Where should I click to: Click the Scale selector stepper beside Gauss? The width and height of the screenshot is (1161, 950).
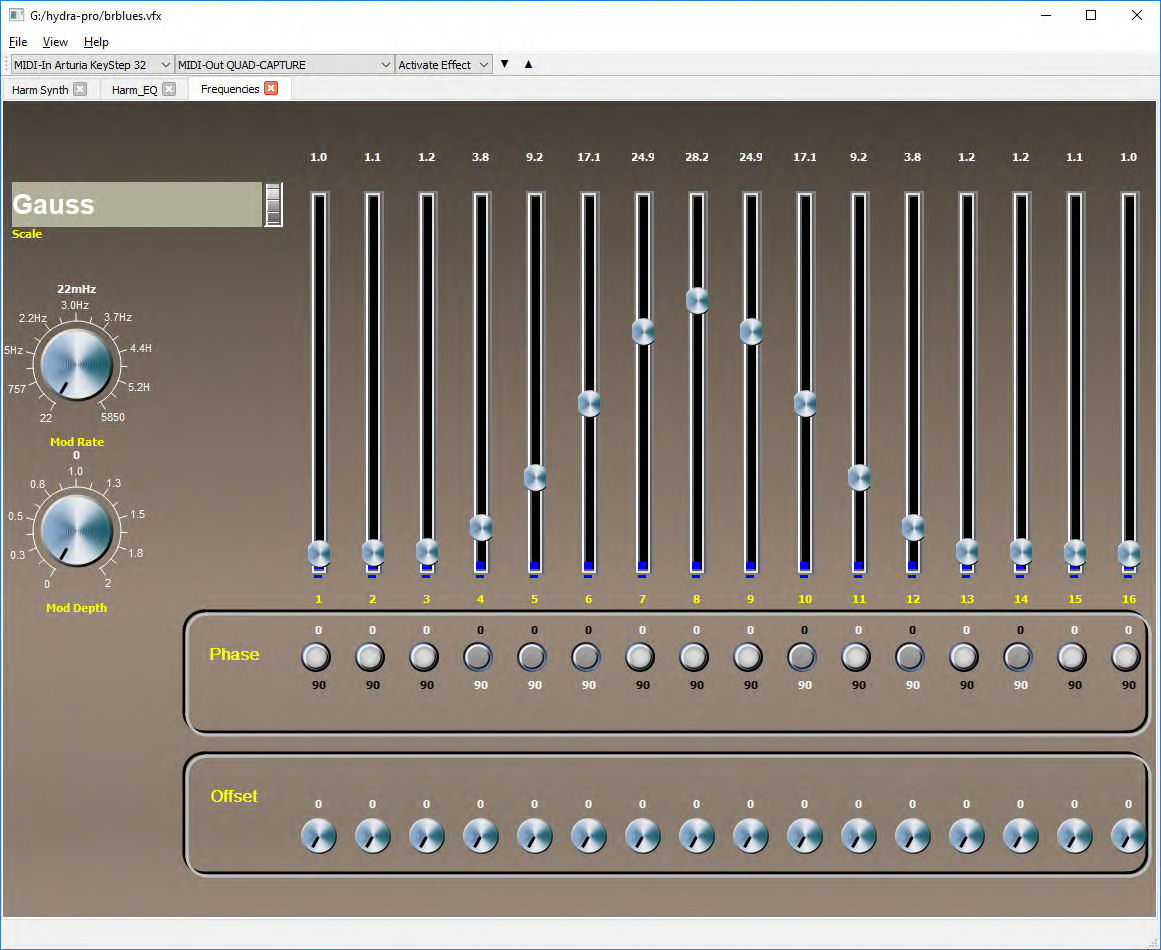click(273, 204)
